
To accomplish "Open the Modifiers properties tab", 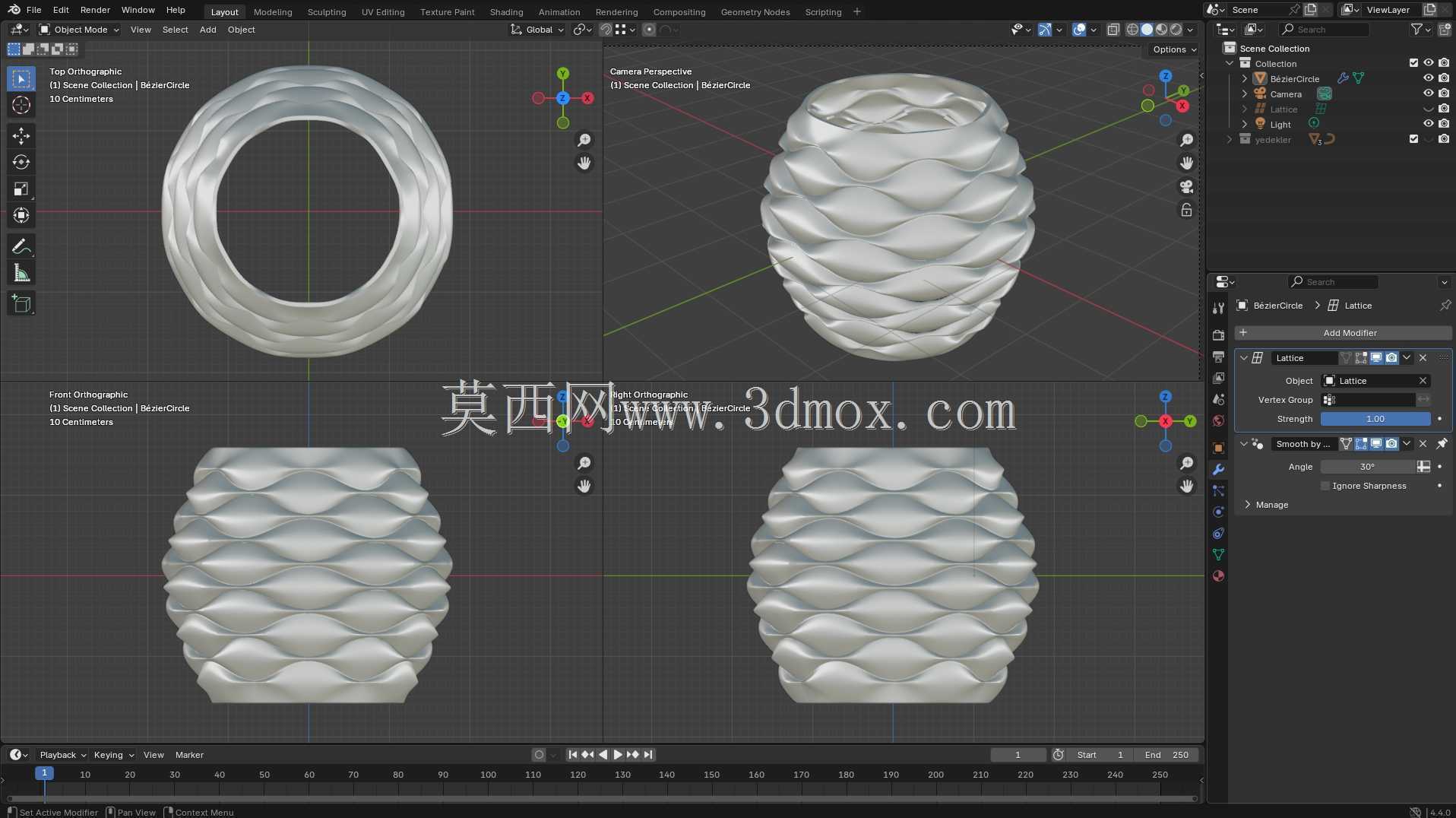I will coord(1218,470).
